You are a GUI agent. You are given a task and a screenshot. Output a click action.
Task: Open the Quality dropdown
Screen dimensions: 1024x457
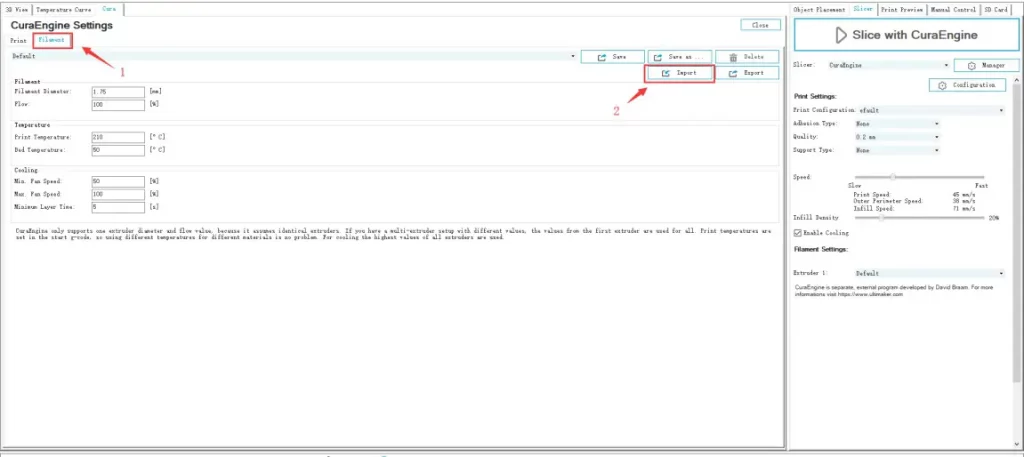tap(897, 137)
